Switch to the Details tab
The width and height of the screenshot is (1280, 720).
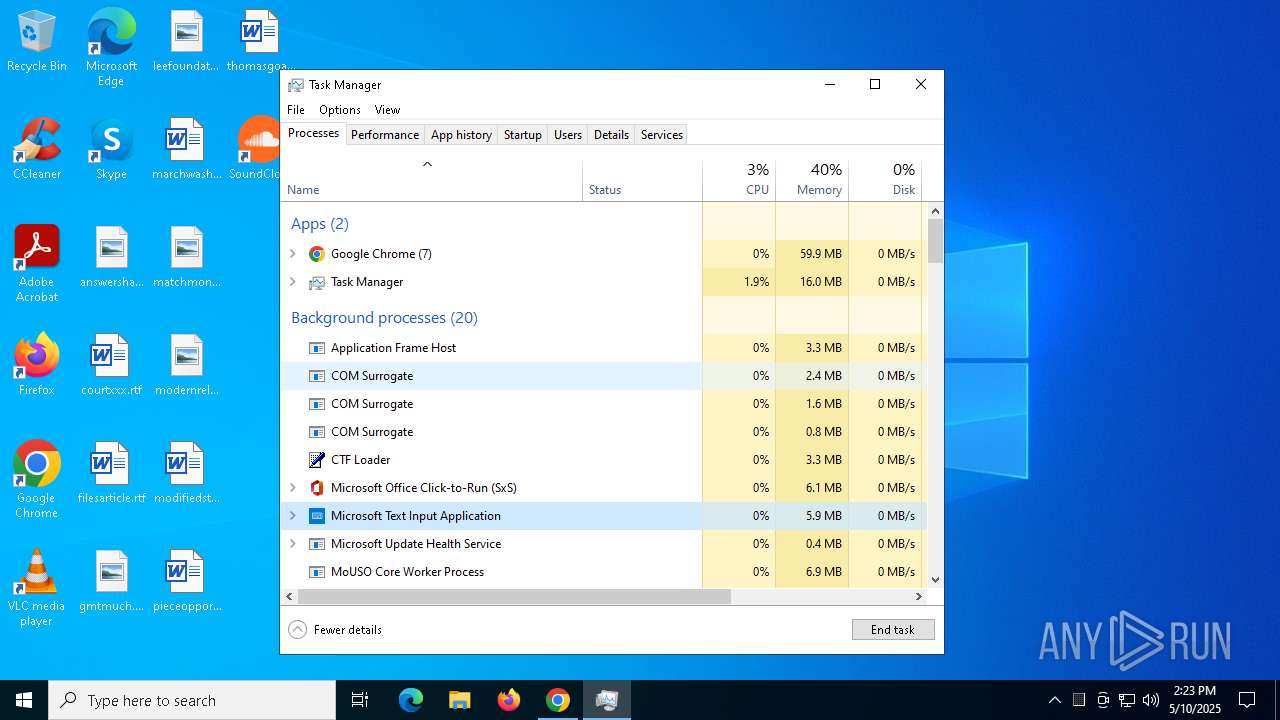pyautogui.click(x=611, y=135)
